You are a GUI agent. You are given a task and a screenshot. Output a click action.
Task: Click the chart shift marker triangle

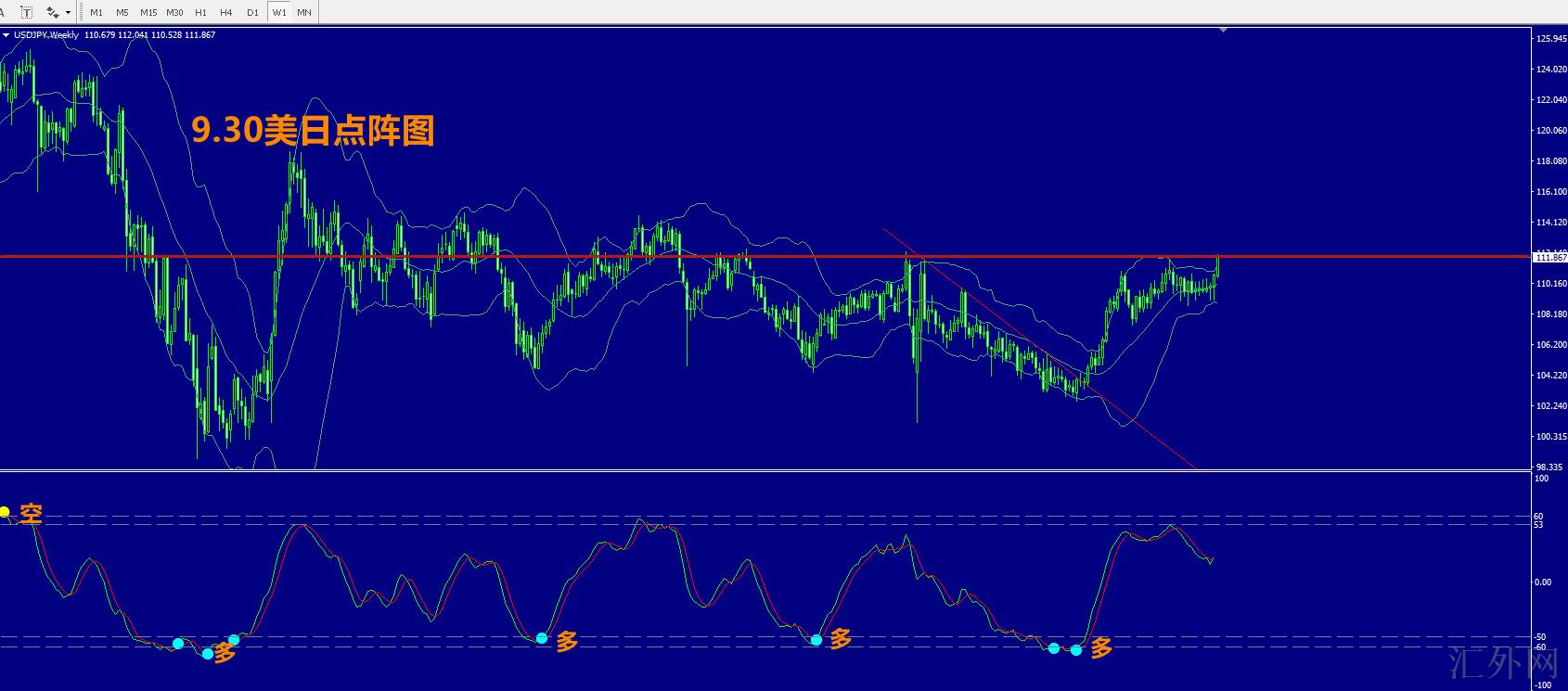pos(1224,31)
